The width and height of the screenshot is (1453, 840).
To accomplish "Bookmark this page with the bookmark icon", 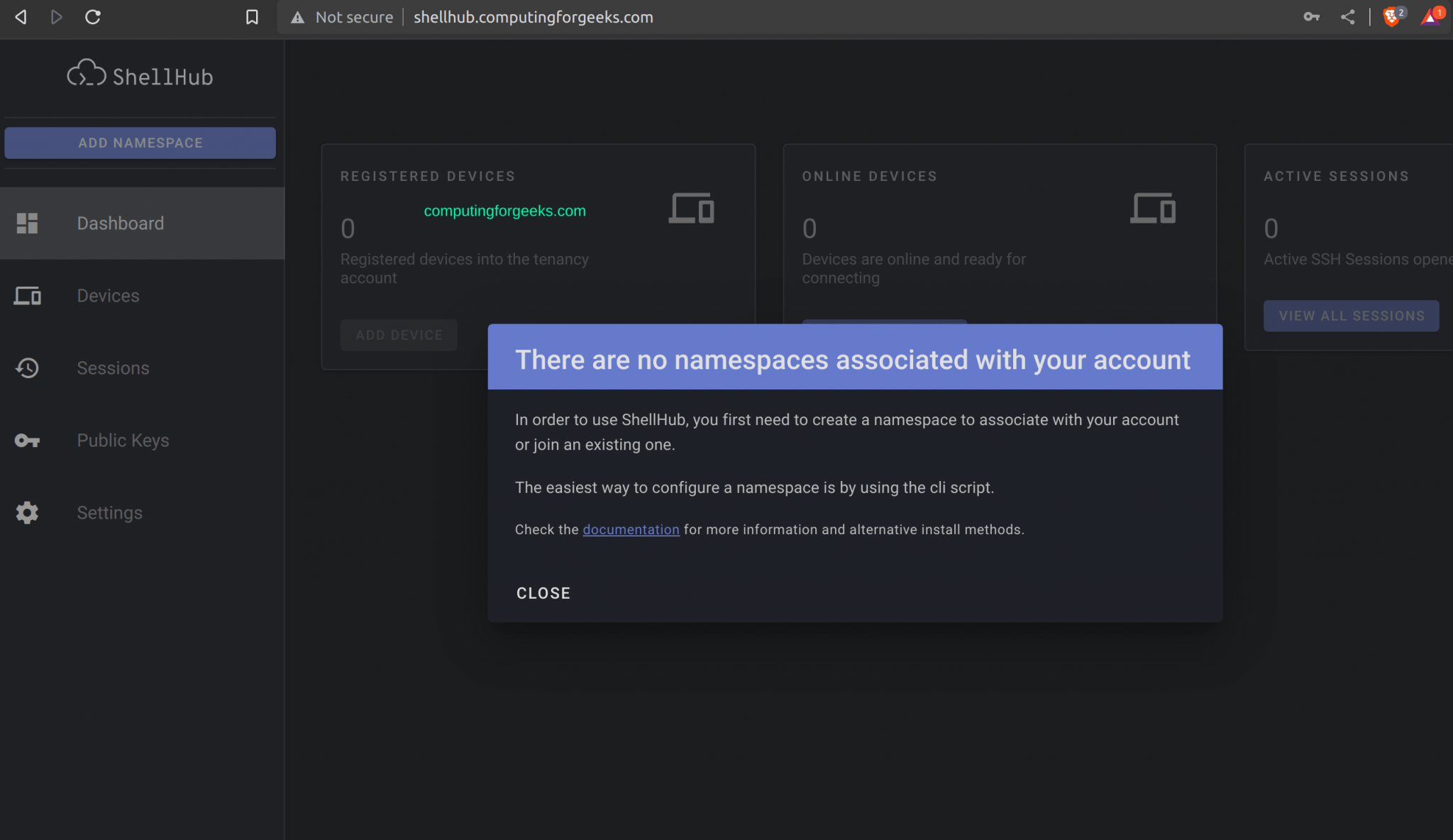I will point(252,16).
